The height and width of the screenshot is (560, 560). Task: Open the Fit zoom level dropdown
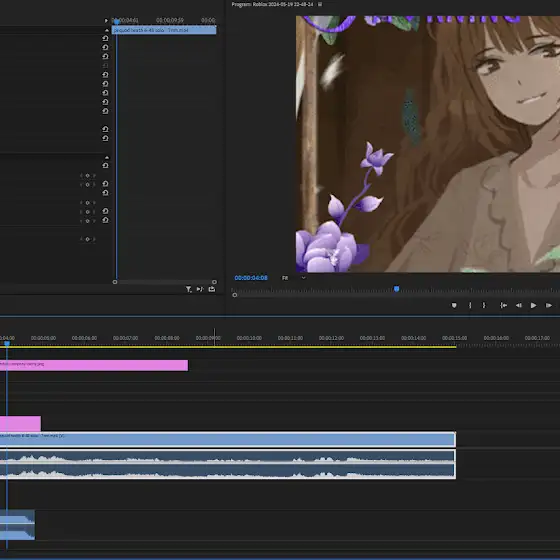coord(294,278)
